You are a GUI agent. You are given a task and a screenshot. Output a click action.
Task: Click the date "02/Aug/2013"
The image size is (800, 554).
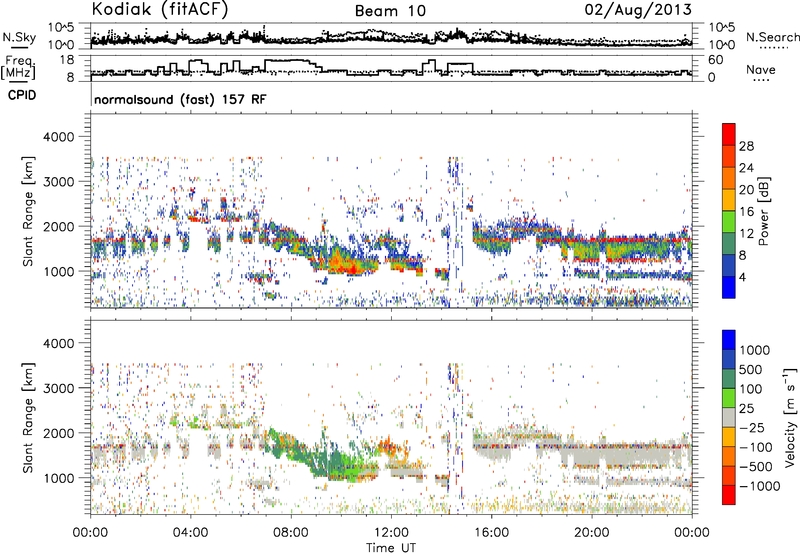pos(638,9)
